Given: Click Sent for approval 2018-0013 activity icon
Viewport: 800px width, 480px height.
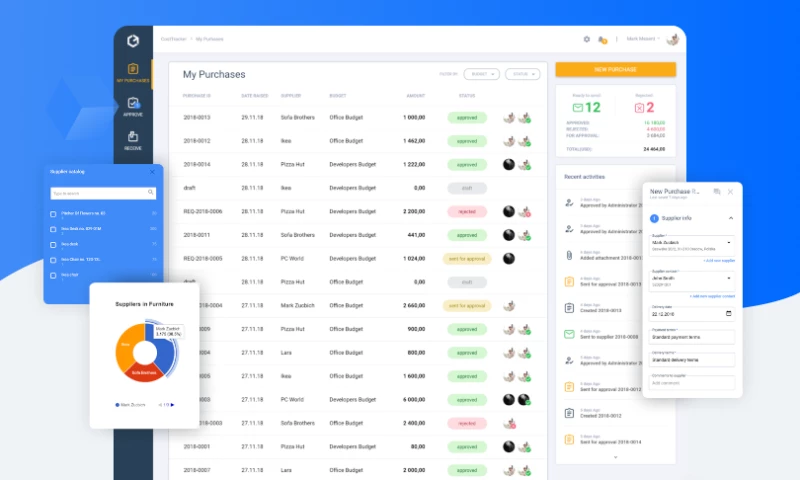Looking at the screenshot, I should coord(569,282).
